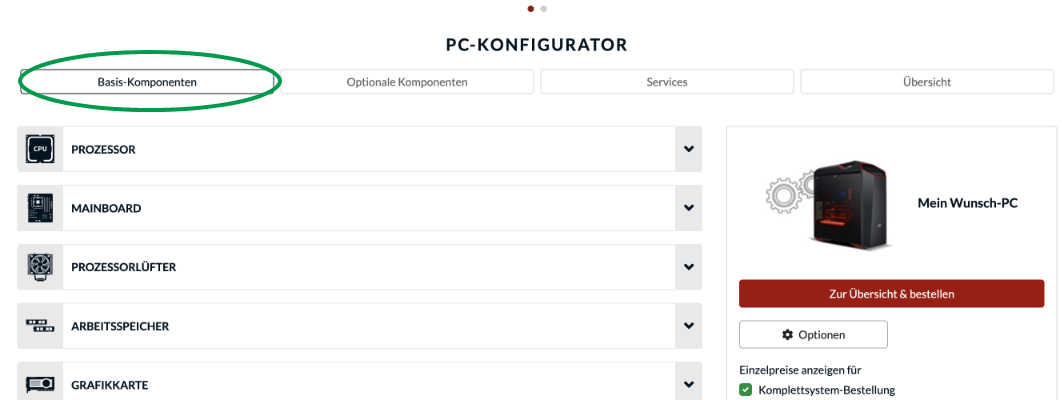1062x400 pixels.
Task: Expand the Arbeitsspeicher section chevron
Action: (x=689, y=326)
